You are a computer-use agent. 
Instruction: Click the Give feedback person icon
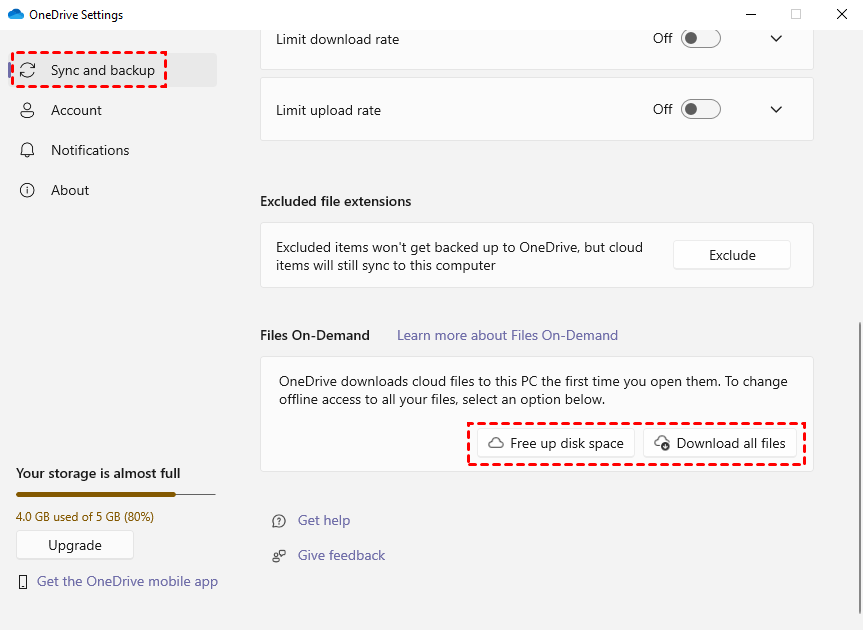[279, 556]
